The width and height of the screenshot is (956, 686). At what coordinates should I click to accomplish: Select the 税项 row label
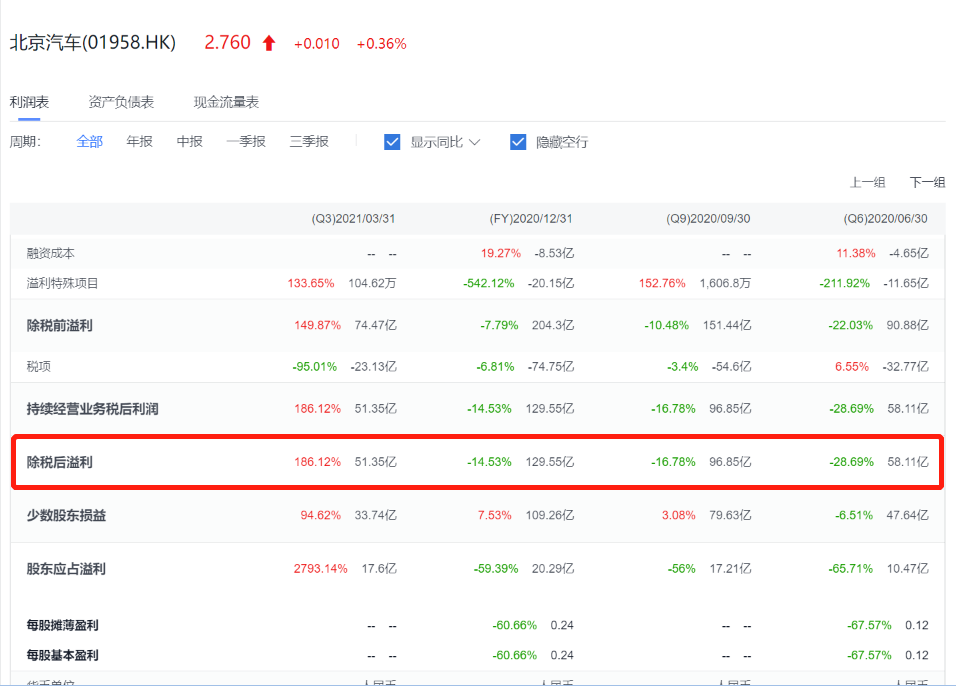point(38,366)
